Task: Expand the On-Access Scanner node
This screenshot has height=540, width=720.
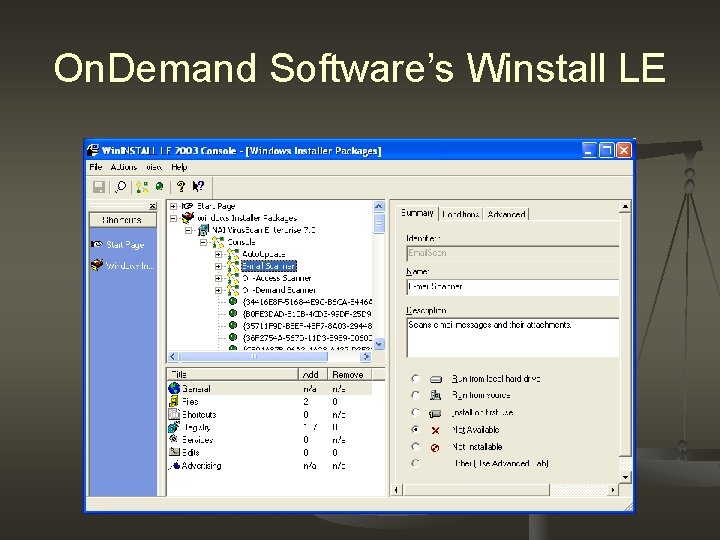Action: (x=219, y=278)
